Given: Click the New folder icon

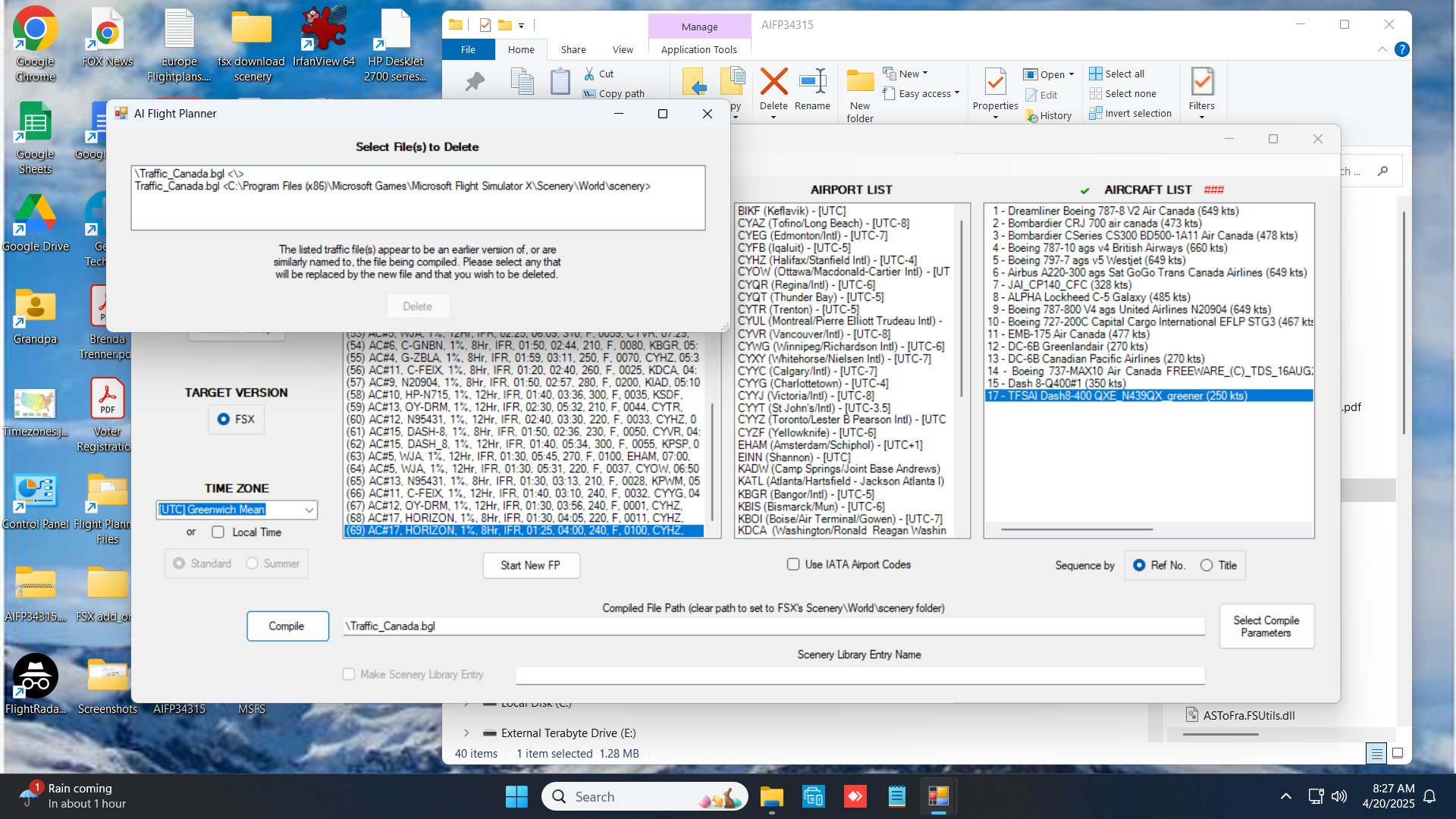Looking at the screenshot, I should pos(860,83).
